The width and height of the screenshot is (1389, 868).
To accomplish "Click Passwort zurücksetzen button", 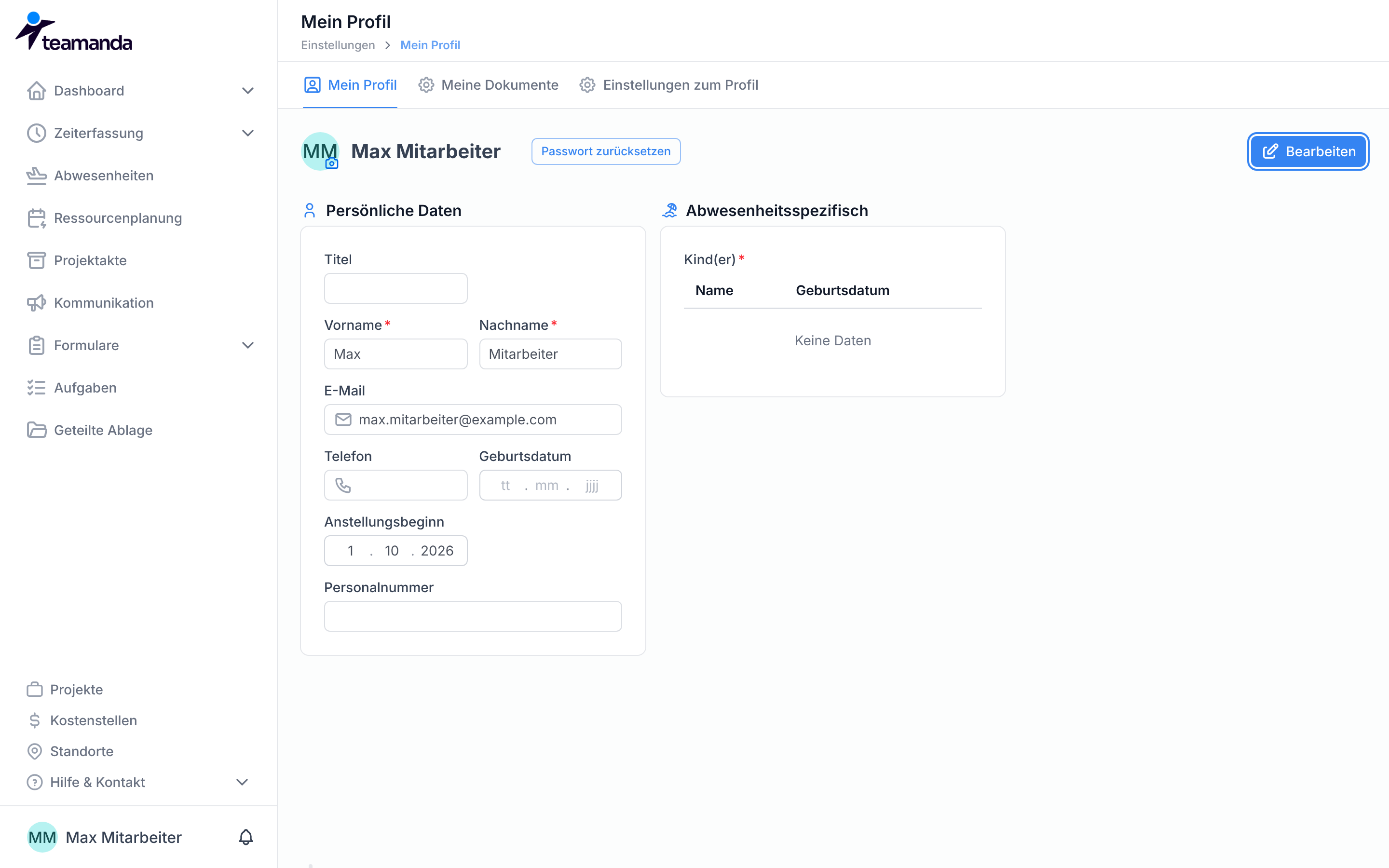I will click(606, 151).
